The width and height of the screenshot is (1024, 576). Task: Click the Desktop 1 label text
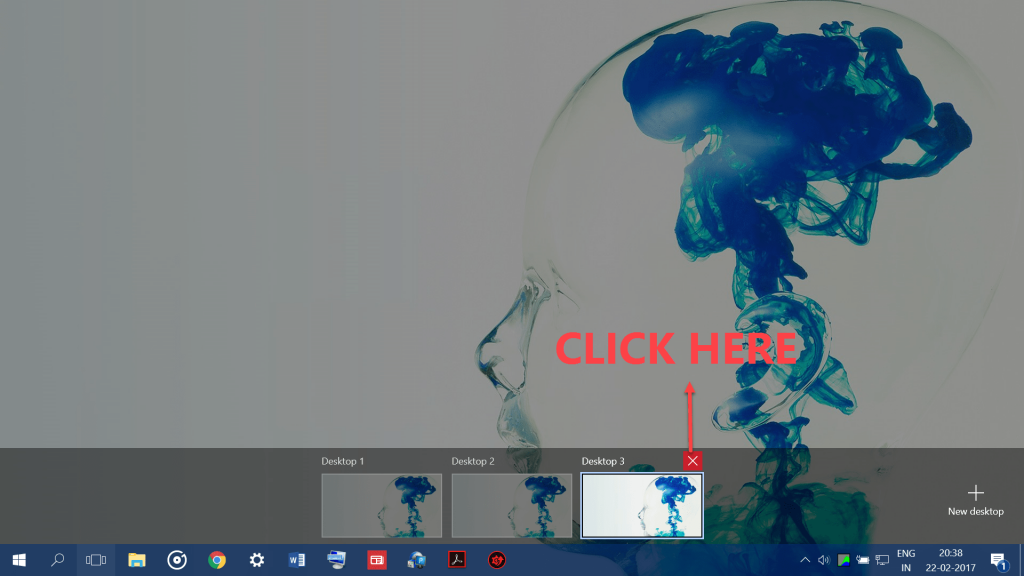pos(343,461)
